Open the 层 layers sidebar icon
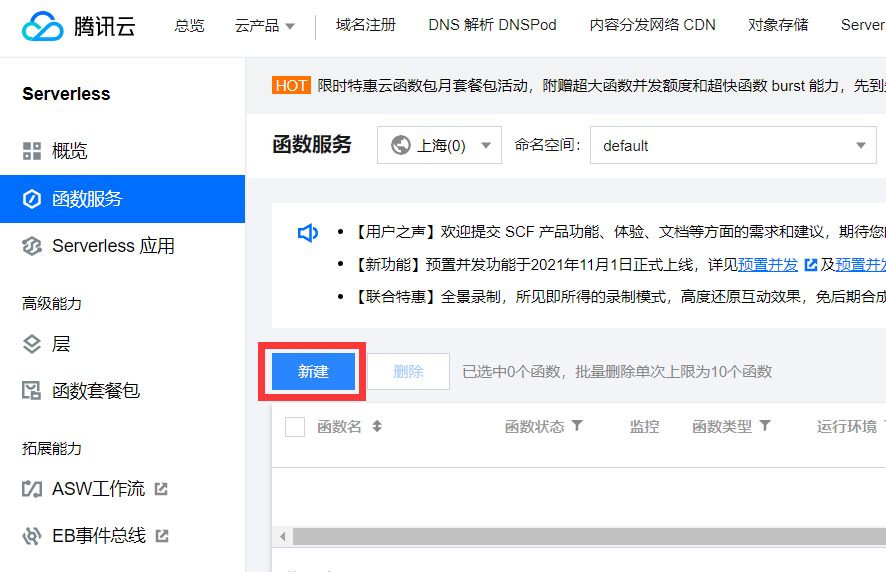Screen dimensions: 886x572 [32, 344]
